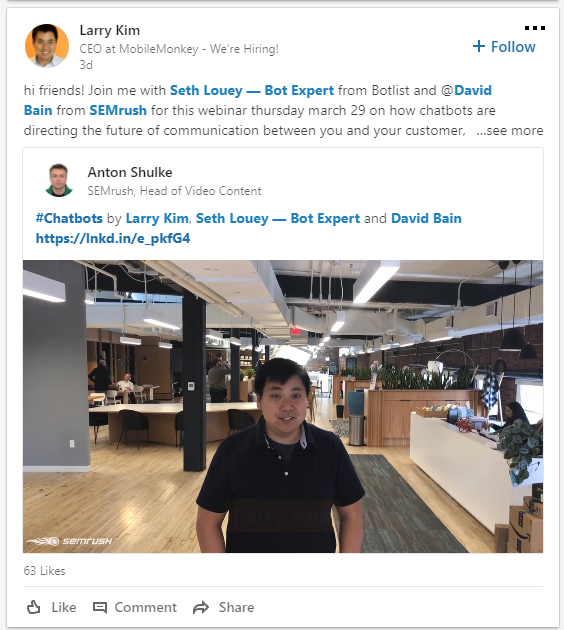Open the lnkd.in/e_pkfG4 link

click(x=113, y=238)
